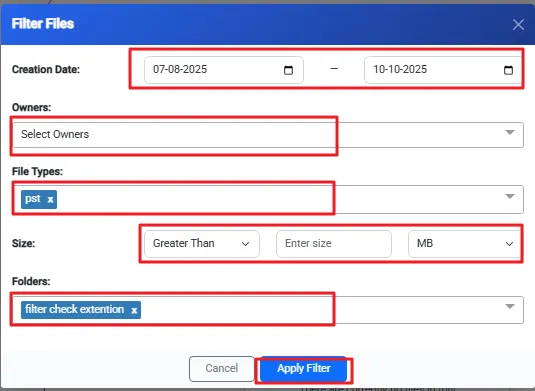This screenshot has height=391, width=535.
Task: Click Apply Filter button
Action: [304, 368]
